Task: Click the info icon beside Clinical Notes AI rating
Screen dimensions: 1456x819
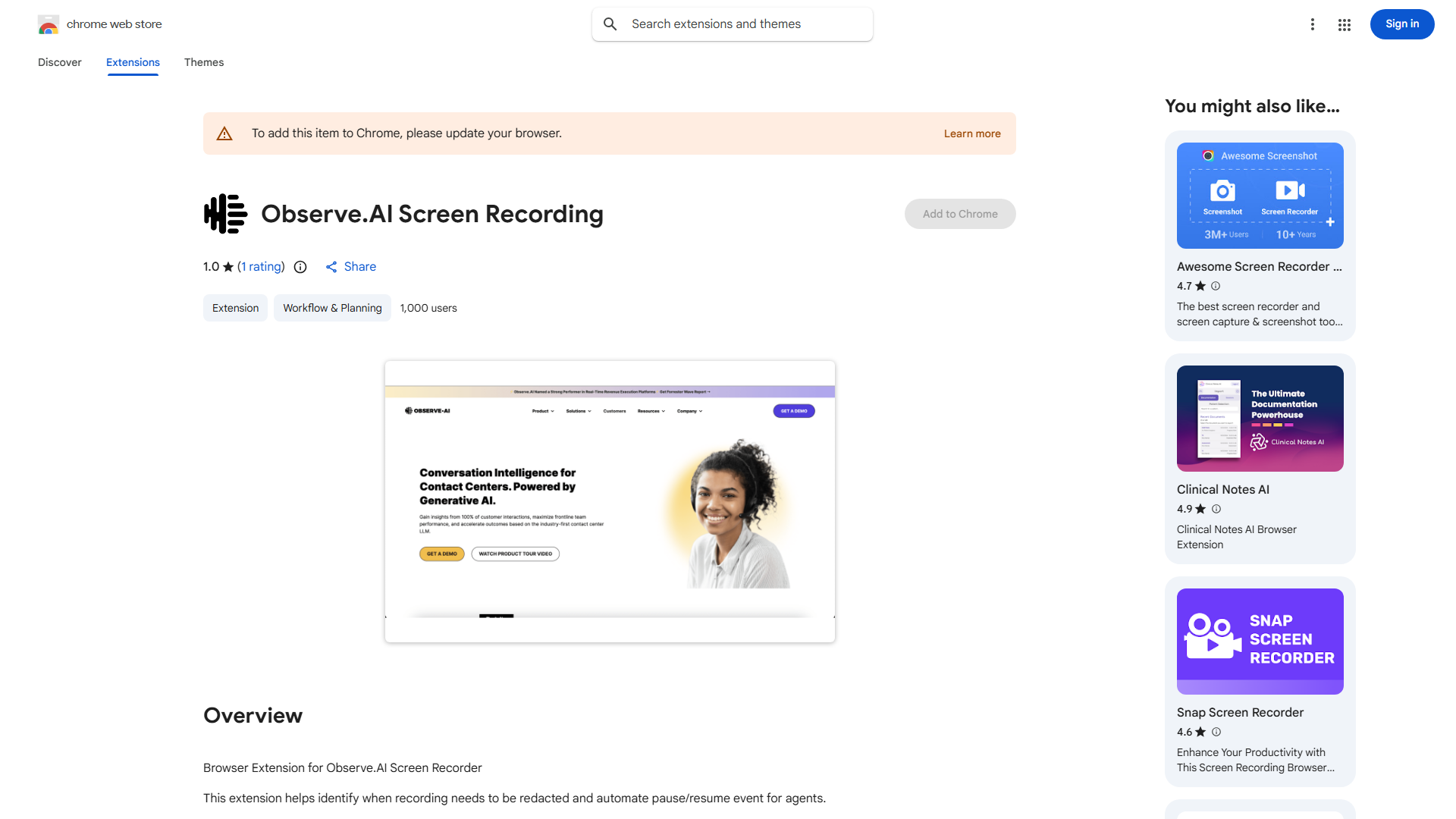Action: [x=1216, y=509]
